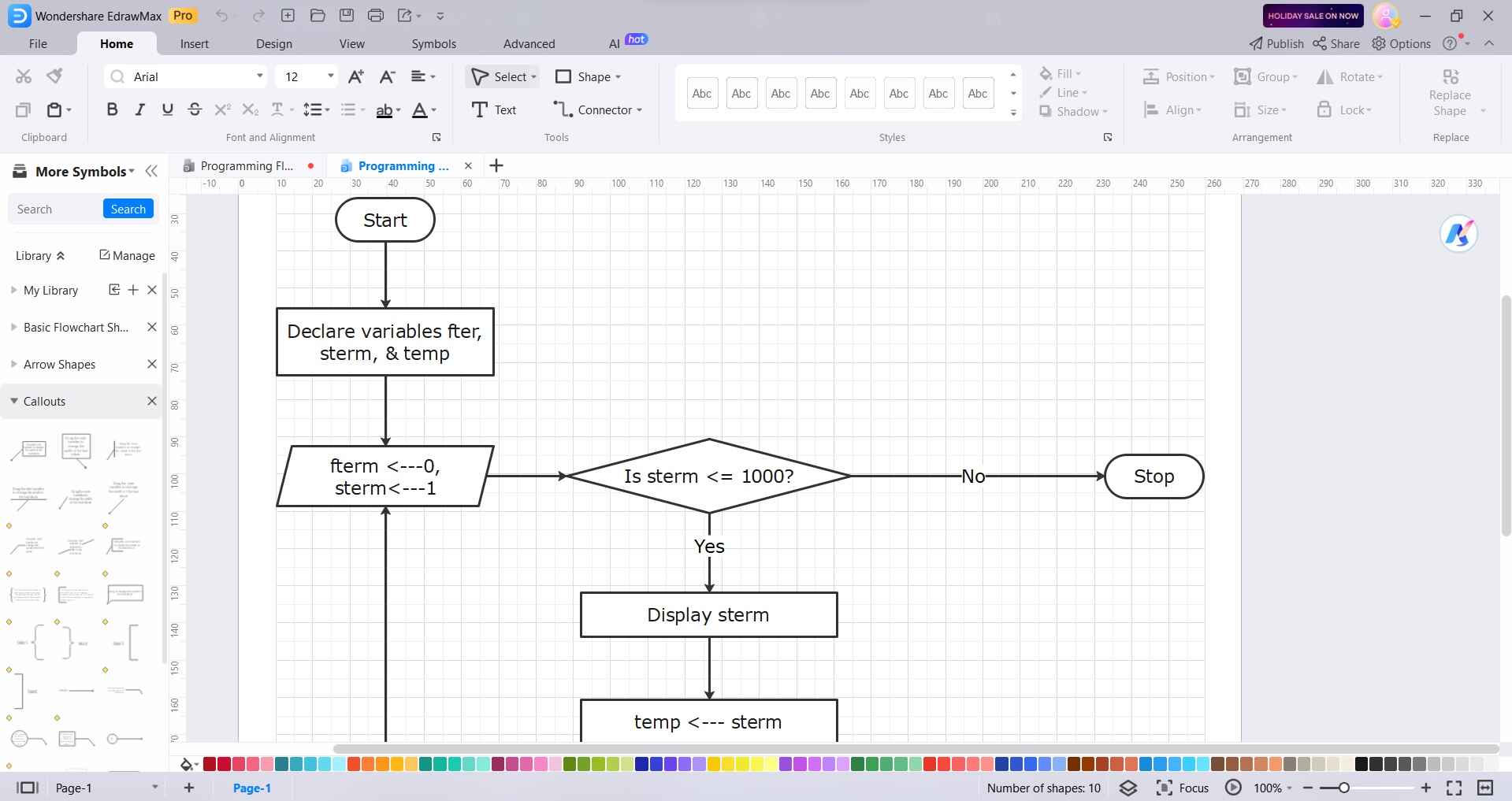Click the Format Painter icon
1512x801 pixels.
(x=53, y=76)
